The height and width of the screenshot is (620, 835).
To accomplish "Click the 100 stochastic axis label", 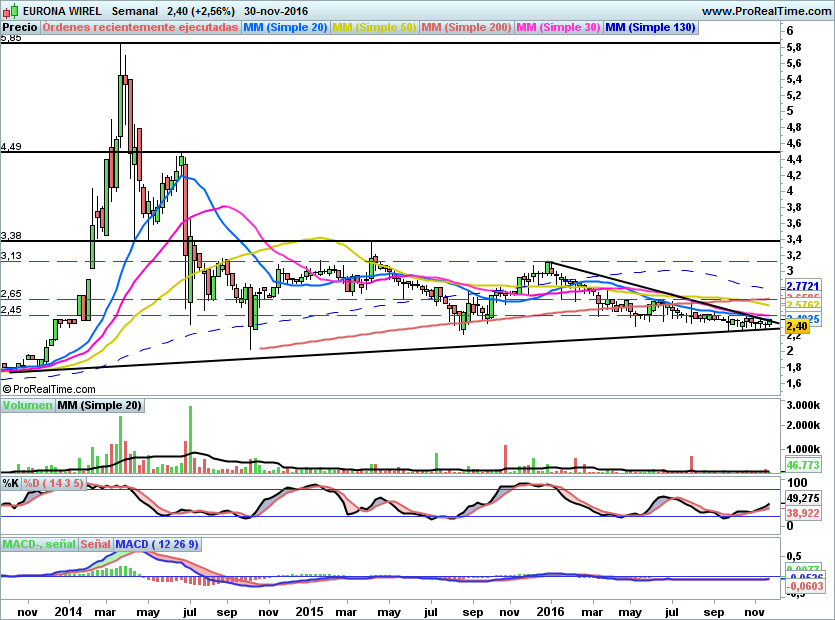I will point(797,483).
